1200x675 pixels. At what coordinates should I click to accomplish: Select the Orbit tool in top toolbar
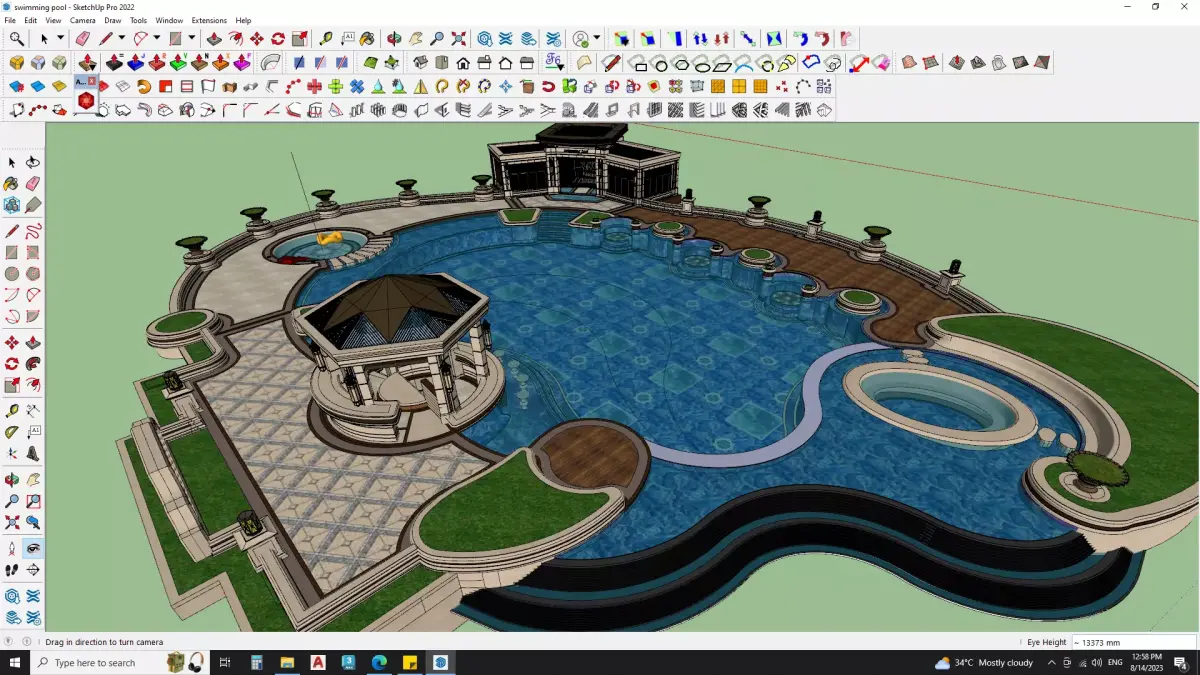(x=394, y=39)
